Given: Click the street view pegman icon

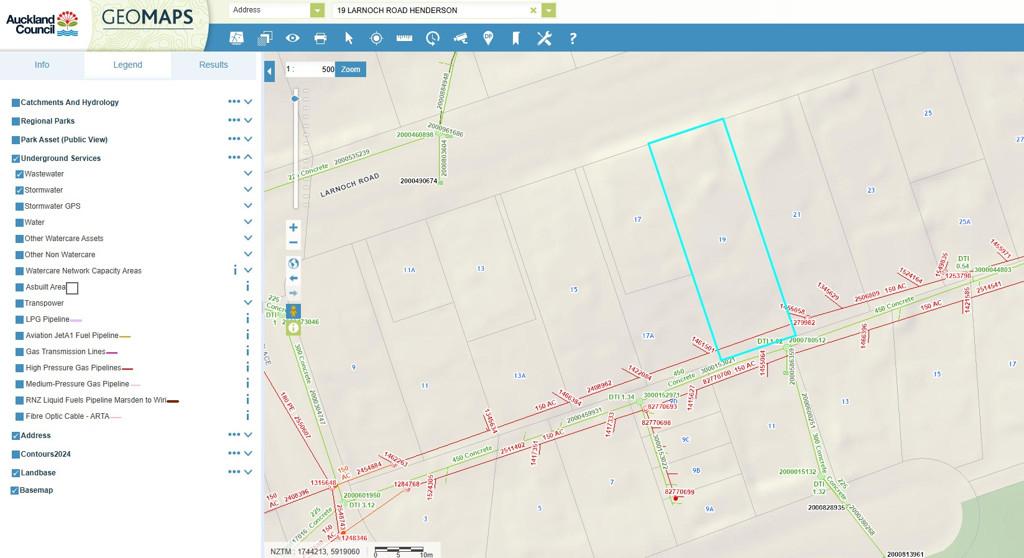Looking at the screenshot, I should coord(293,311).
